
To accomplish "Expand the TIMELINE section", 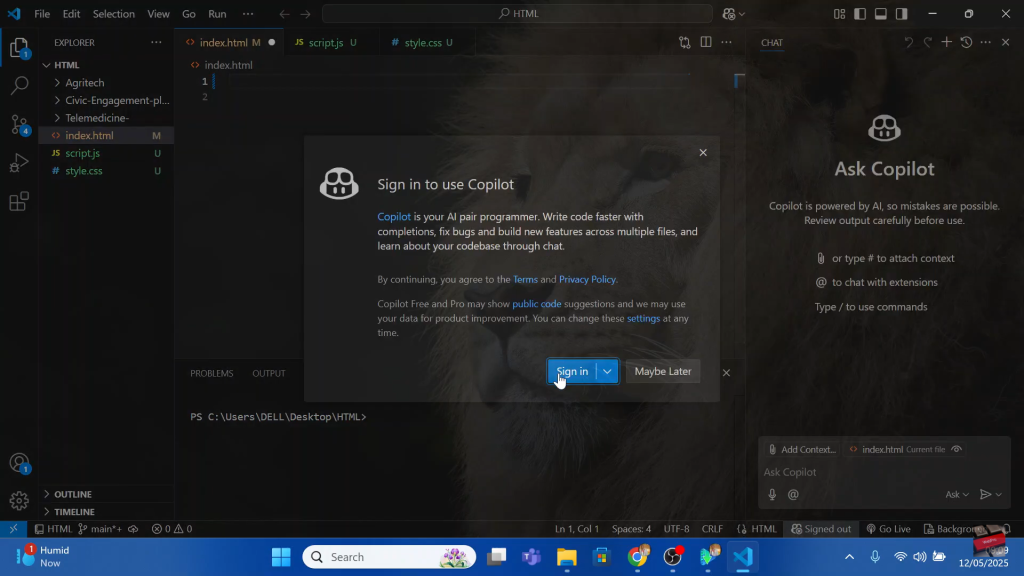I will point(104,512).
